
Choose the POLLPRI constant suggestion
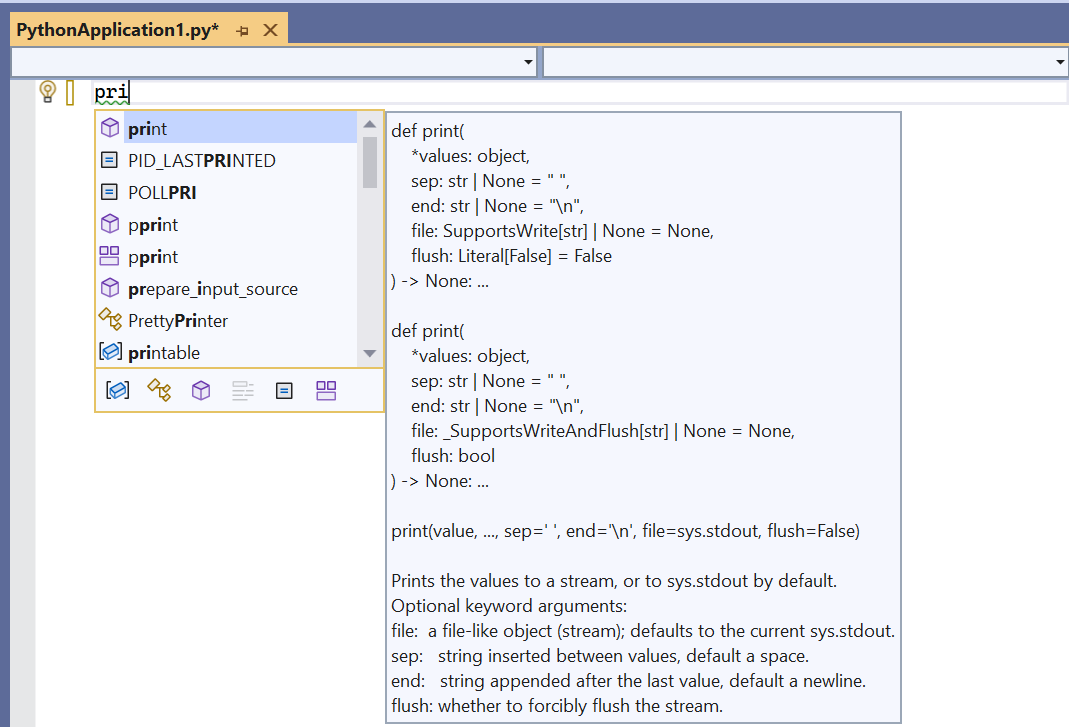tap(226, 192)
